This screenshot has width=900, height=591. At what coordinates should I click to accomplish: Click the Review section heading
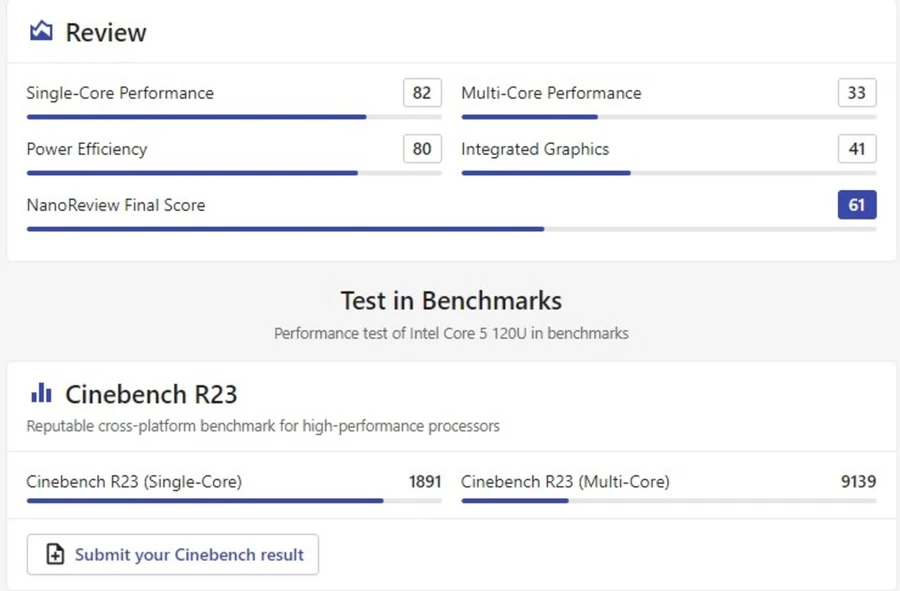click(x=106, y=32)
